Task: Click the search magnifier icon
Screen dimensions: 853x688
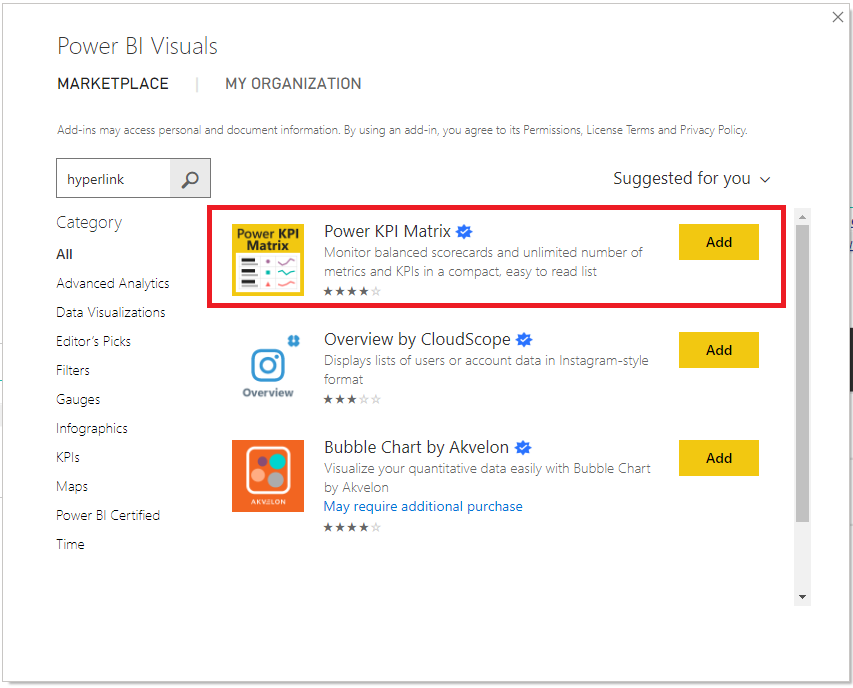Action: click(x=190, y=179)
